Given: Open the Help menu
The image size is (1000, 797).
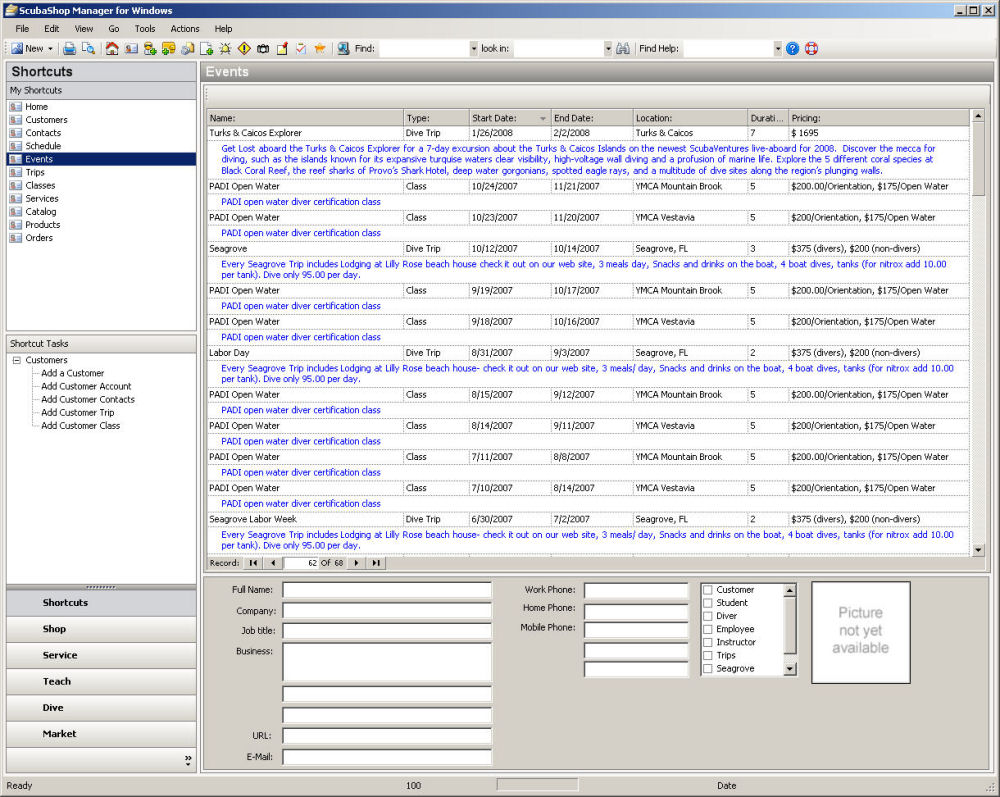Looking at the screenshot, I should 223,29.
